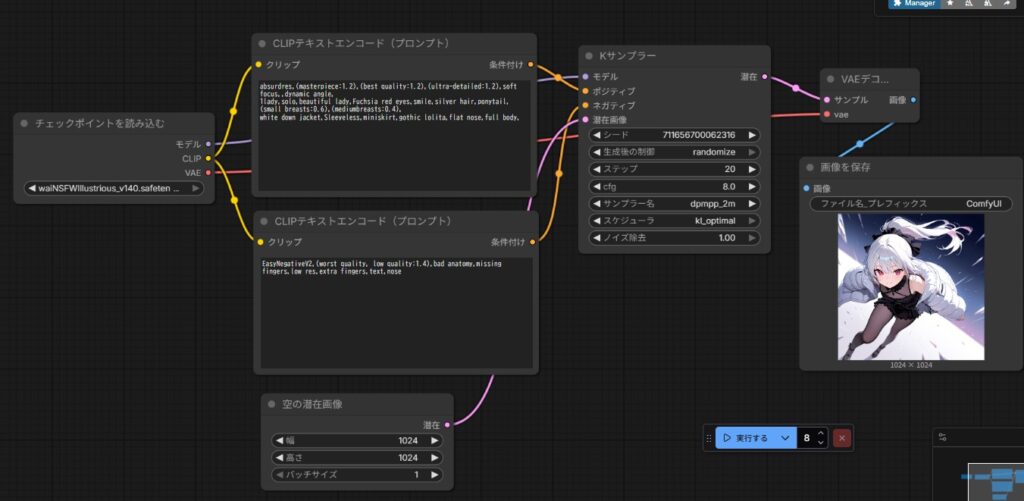
Task: Collapse the 画像を保存 node via header dot
Action: pyautogui.click(x=813, y=168)
